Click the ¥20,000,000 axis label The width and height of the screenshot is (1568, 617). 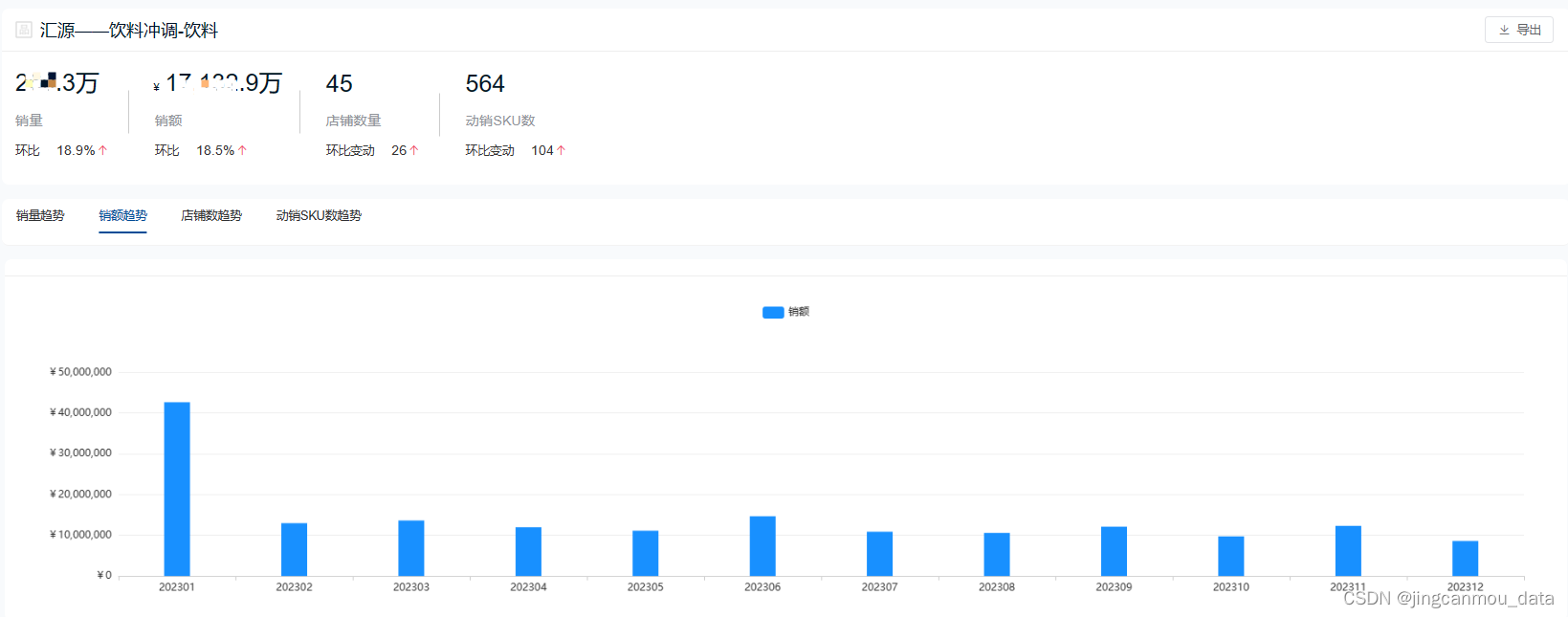[x=80, y=495]
